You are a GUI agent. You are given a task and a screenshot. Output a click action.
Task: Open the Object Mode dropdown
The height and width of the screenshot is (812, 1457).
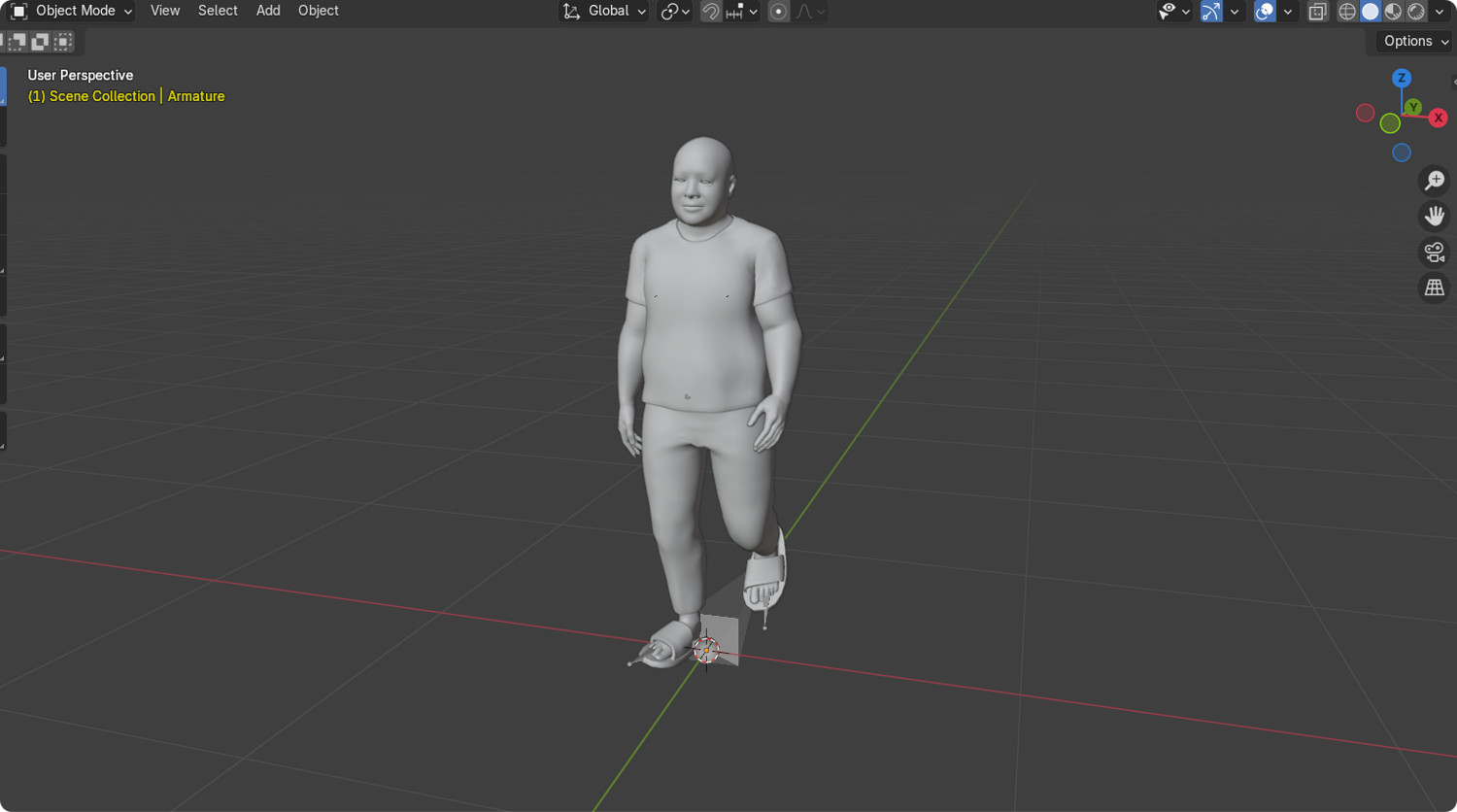[x=71, y=11]
